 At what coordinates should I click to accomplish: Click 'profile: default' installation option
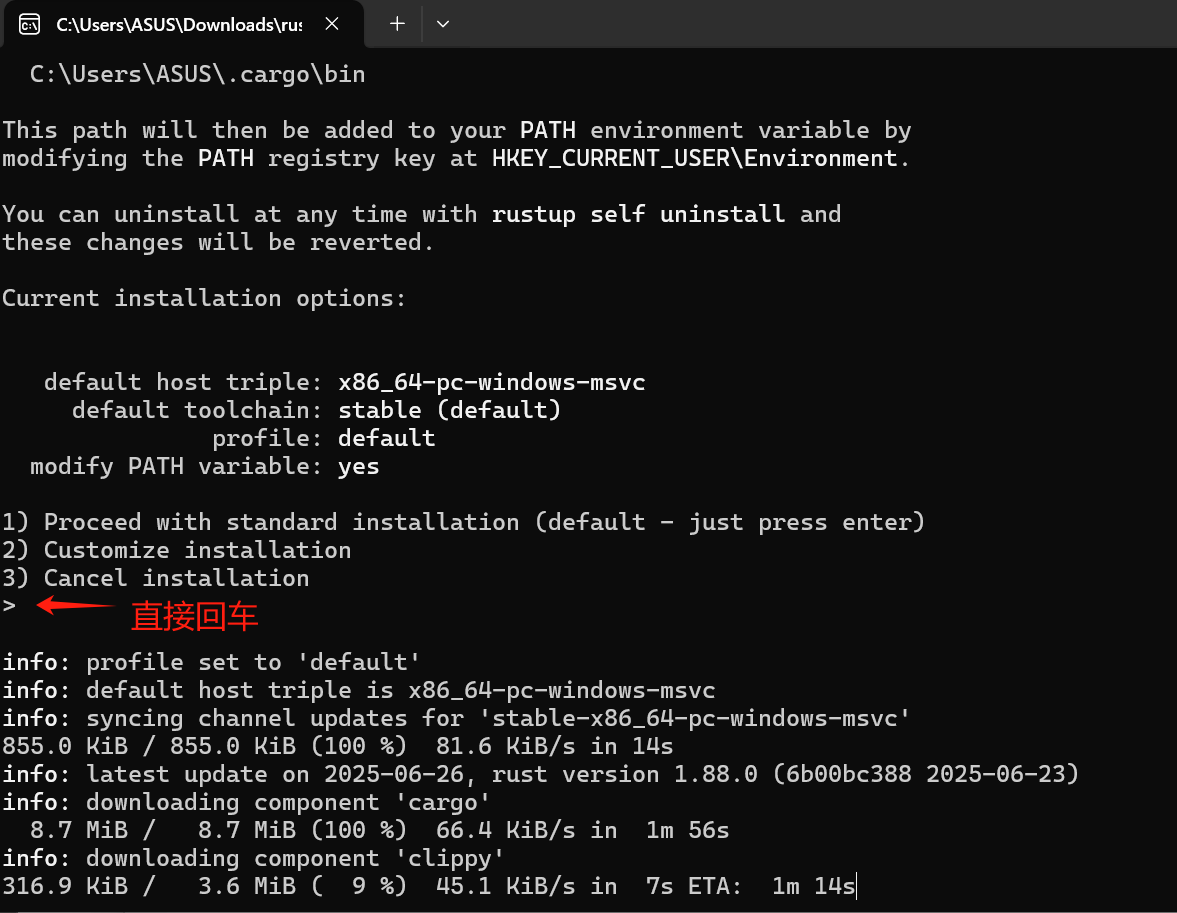[x=323, y=437]
